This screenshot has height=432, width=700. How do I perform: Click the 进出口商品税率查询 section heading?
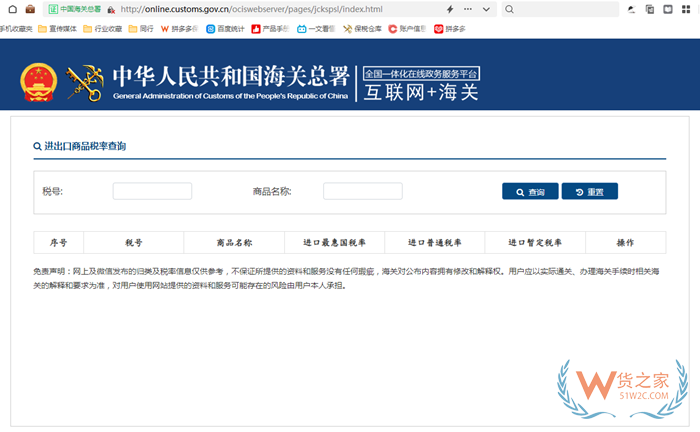(80, 146)
